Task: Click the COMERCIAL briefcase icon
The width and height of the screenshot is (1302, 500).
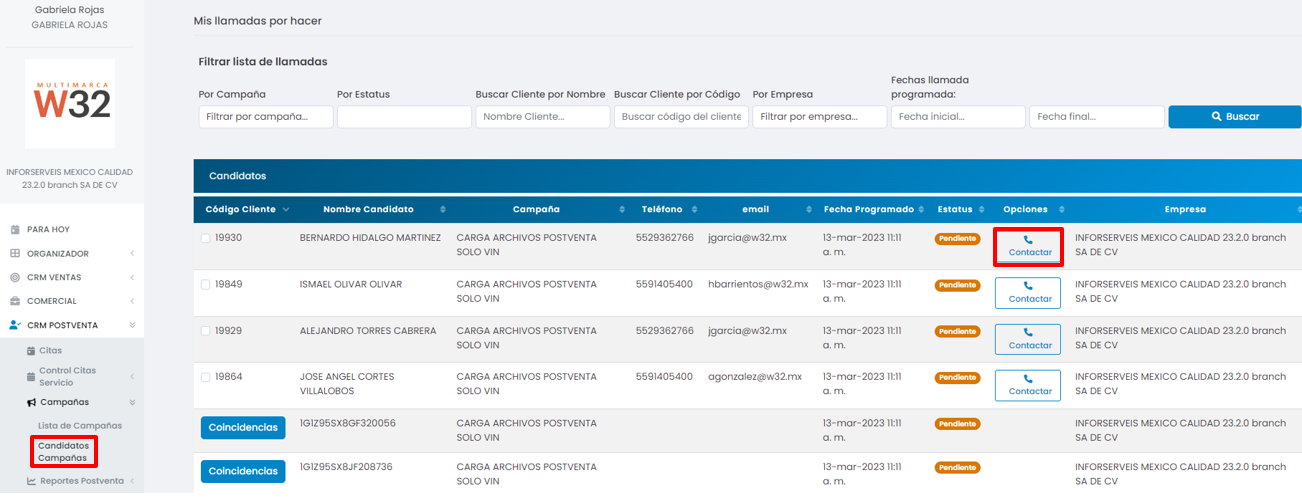Action: pyautogui.click(x=15, y=301)
